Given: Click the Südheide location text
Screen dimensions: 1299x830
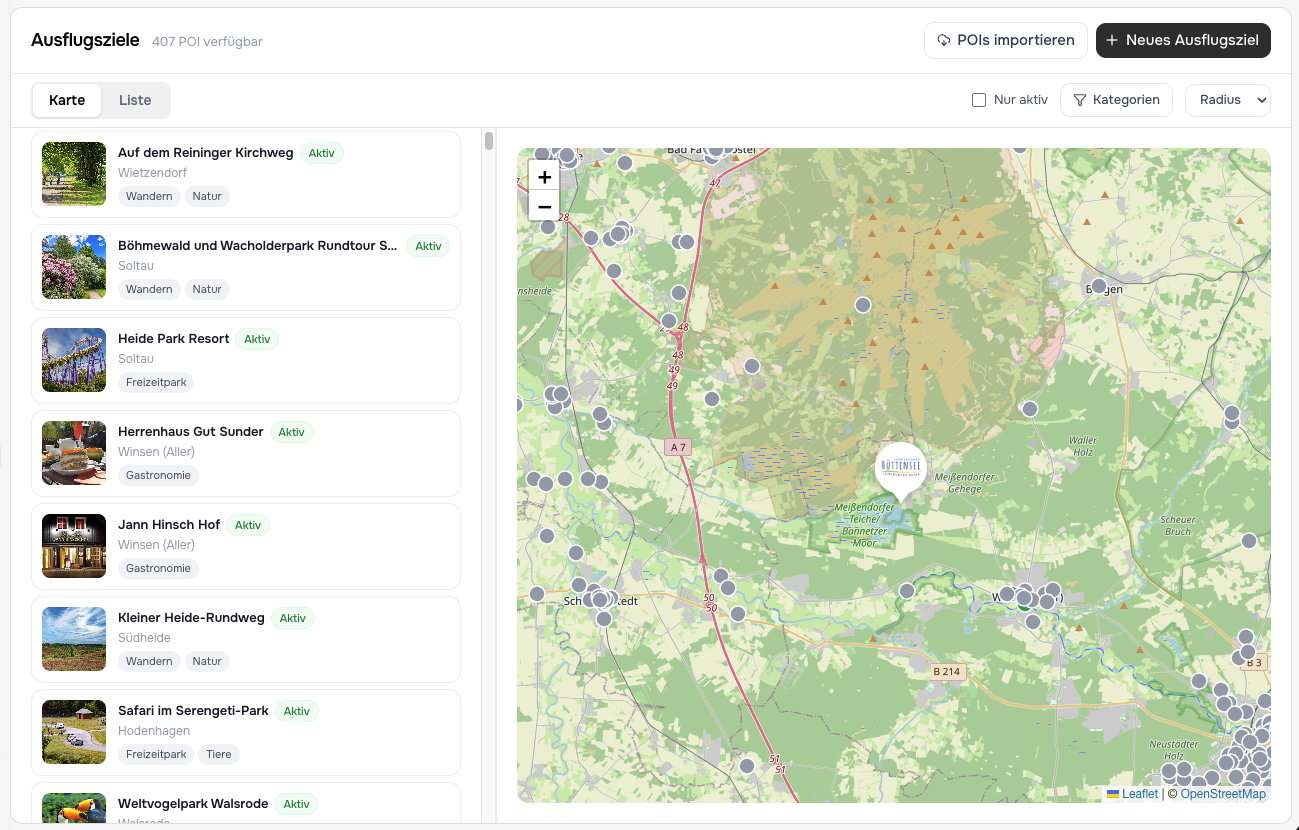Looking at the screenshot, I should point(144,638).
